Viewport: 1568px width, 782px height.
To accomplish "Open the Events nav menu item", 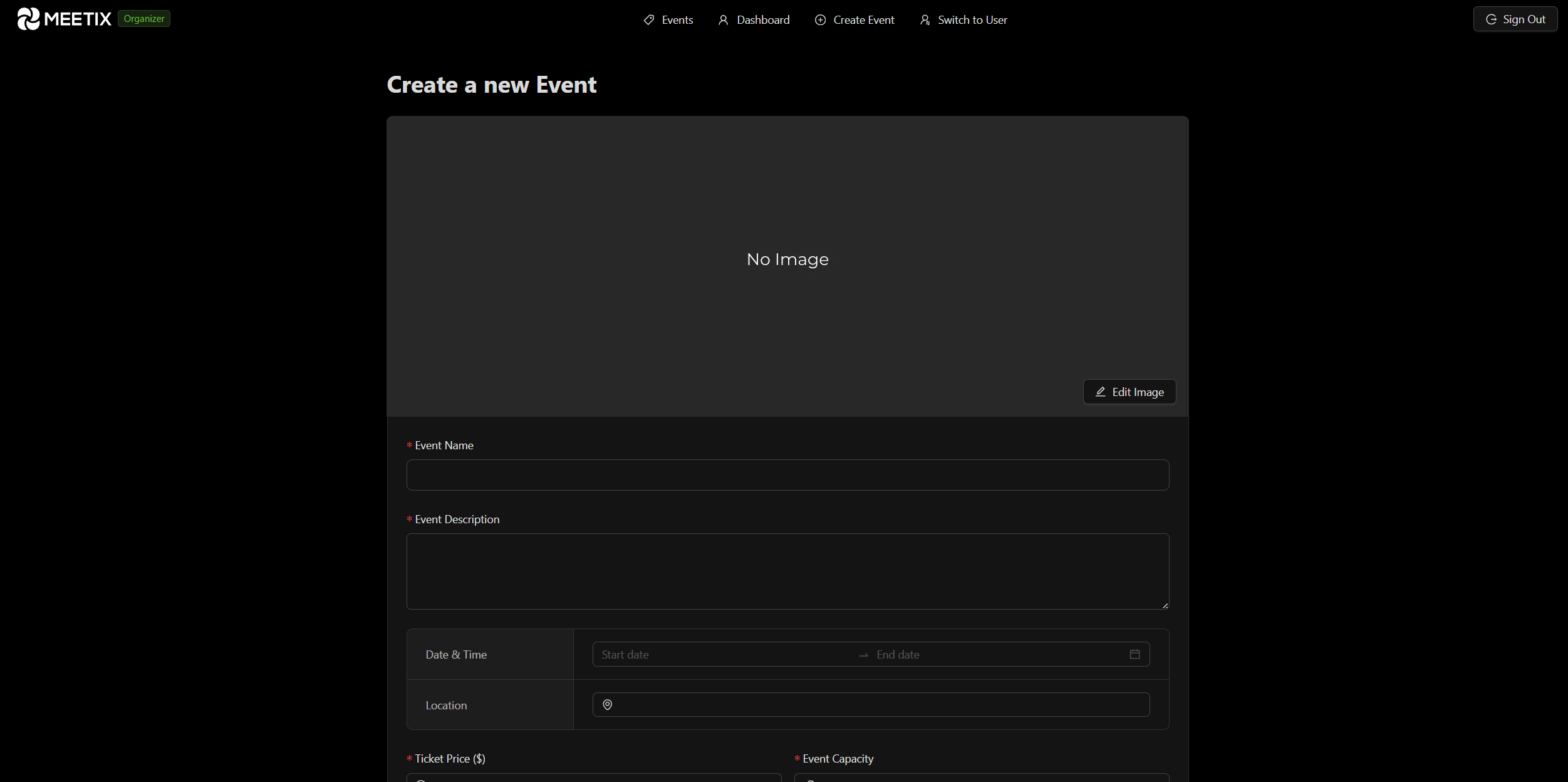I will (677, 20).
